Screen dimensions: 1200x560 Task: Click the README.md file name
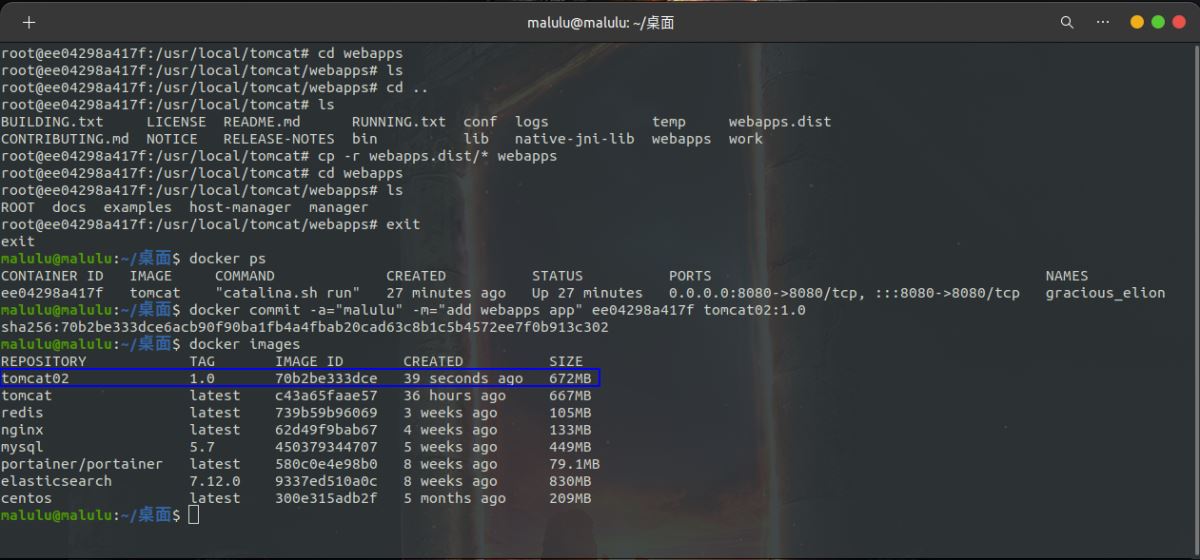coord(262,121)
